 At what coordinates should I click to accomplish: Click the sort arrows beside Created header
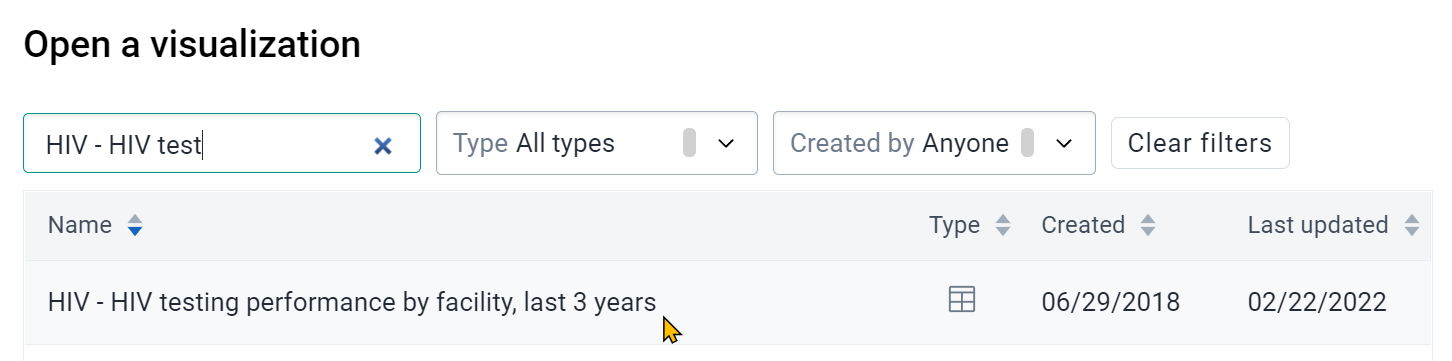1148,226
